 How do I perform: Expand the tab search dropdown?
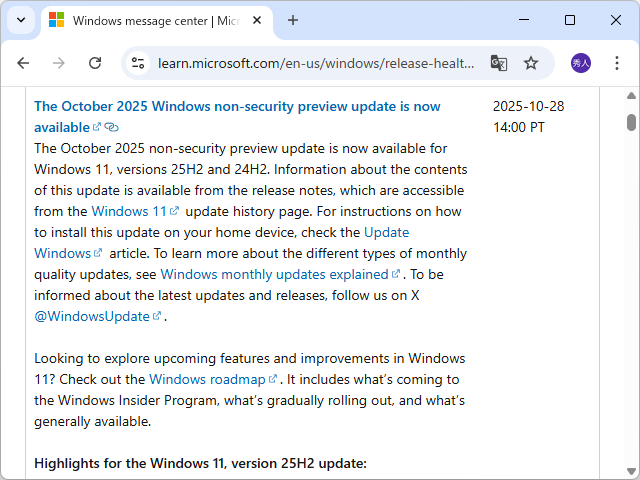(x=20, y=20)
